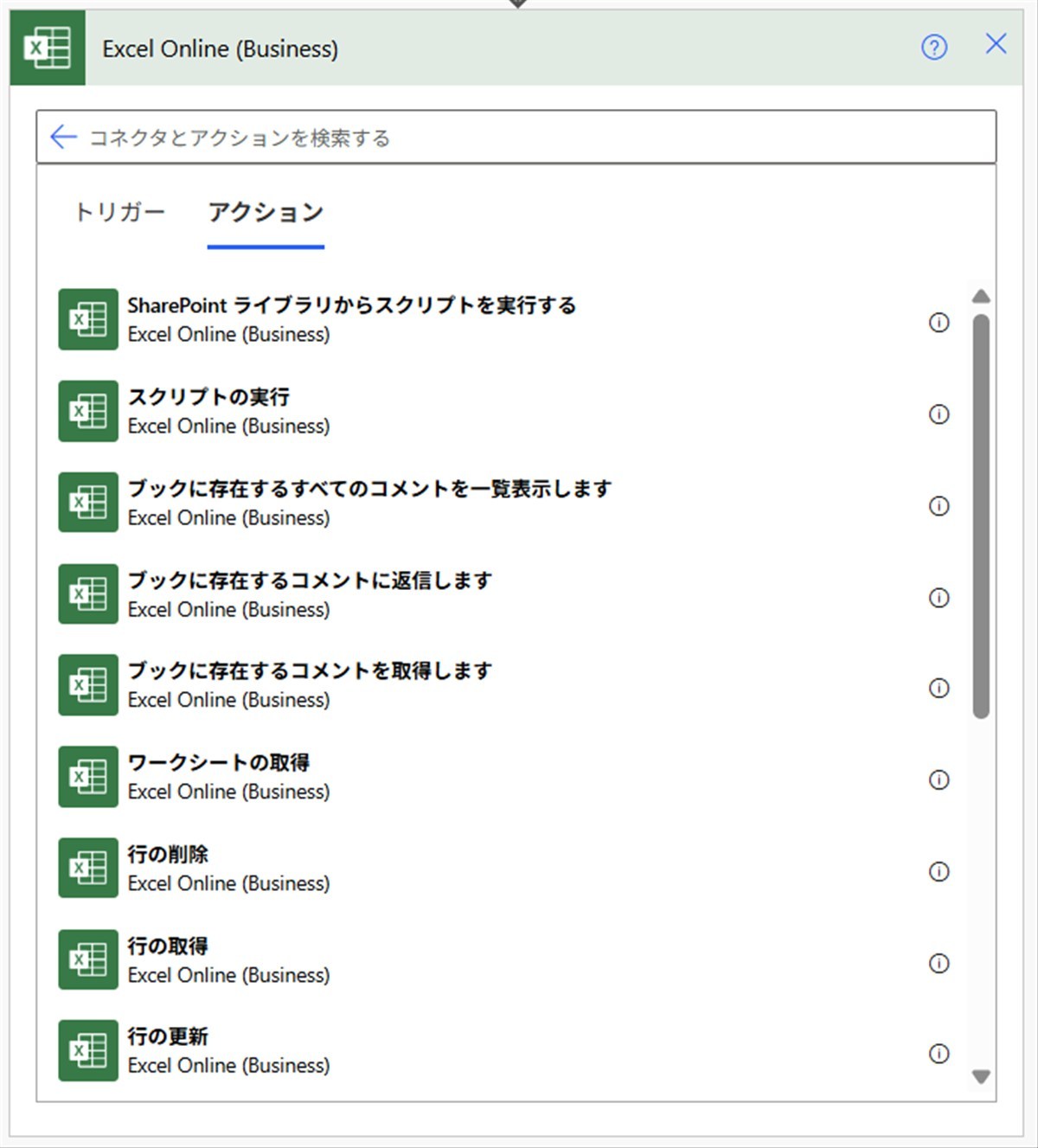Show info for 行の削除 action
1038x1148 pixels.
point(939,871)
